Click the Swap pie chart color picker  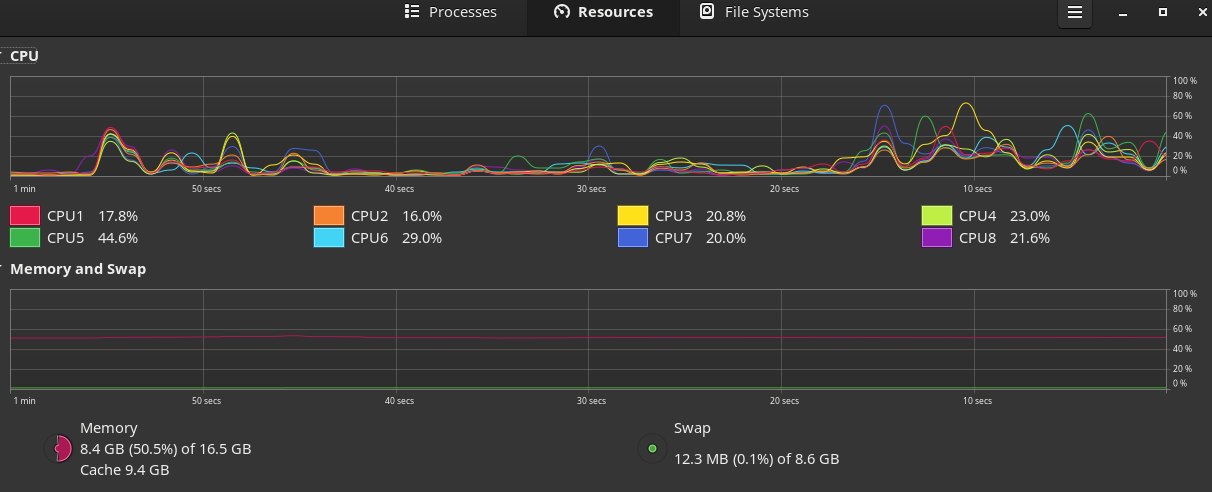[652, 449]
